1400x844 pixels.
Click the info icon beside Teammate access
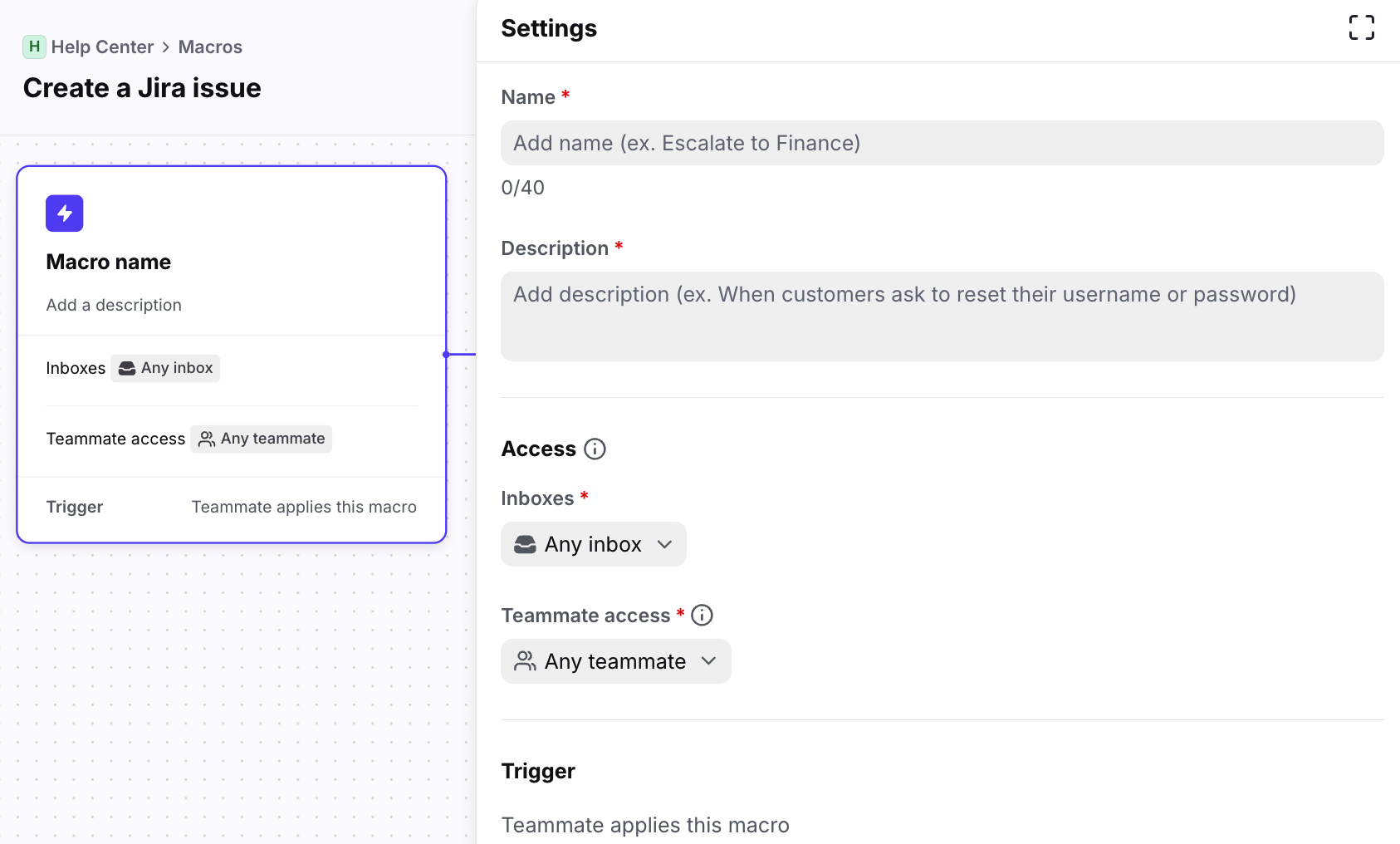point(702,615)
